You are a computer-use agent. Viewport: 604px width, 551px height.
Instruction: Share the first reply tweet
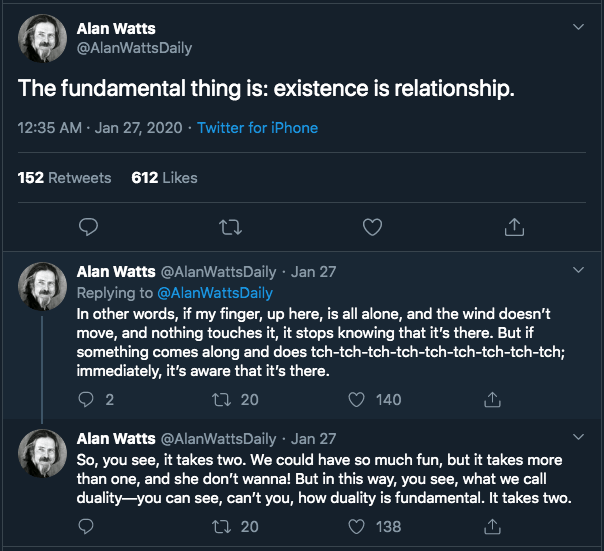coord(492,399)
